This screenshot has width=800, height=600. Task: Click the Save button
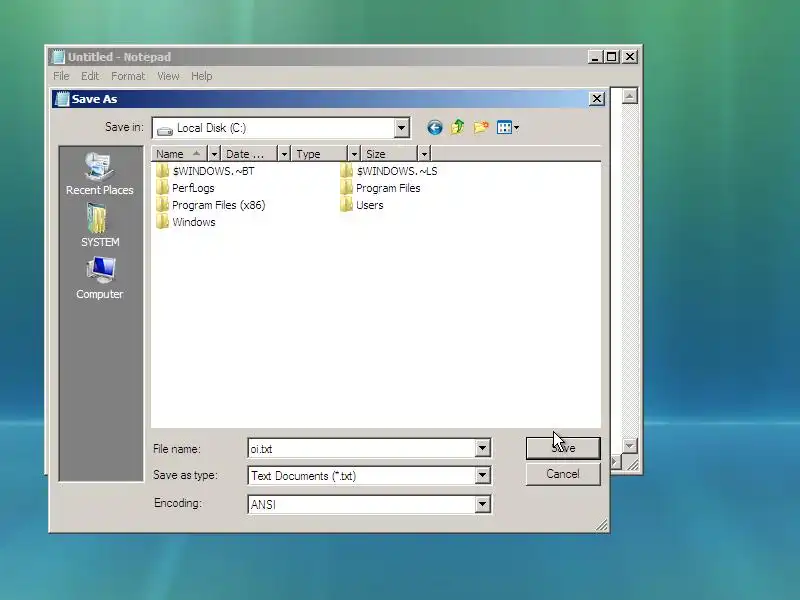coord(563,448)
